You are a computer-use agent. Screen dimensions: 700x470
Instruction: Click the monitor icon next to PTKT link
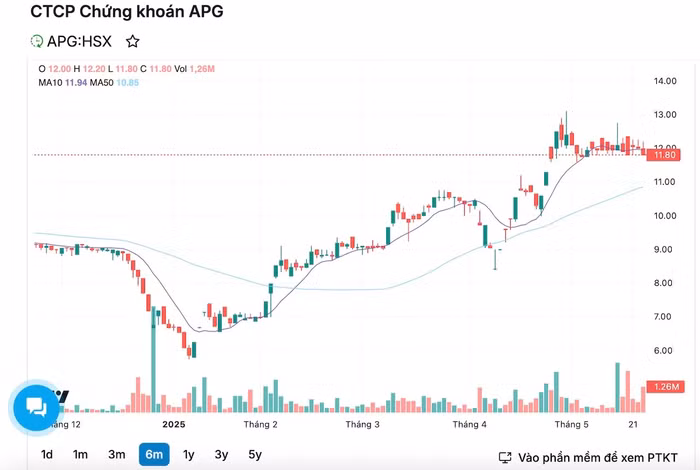[505, 458]
